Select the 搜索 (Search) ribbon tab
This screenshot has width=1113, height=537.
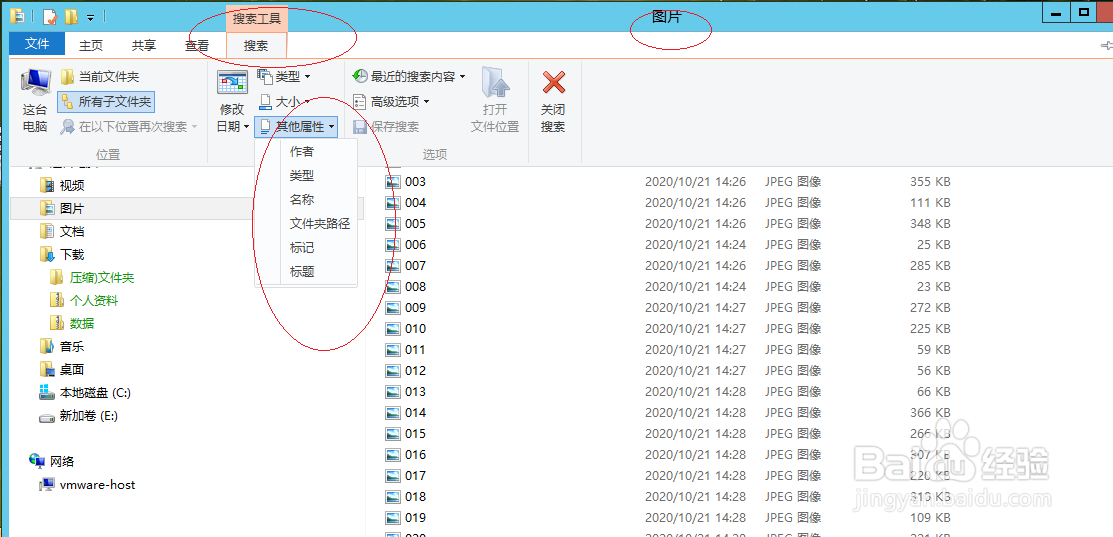256,45
